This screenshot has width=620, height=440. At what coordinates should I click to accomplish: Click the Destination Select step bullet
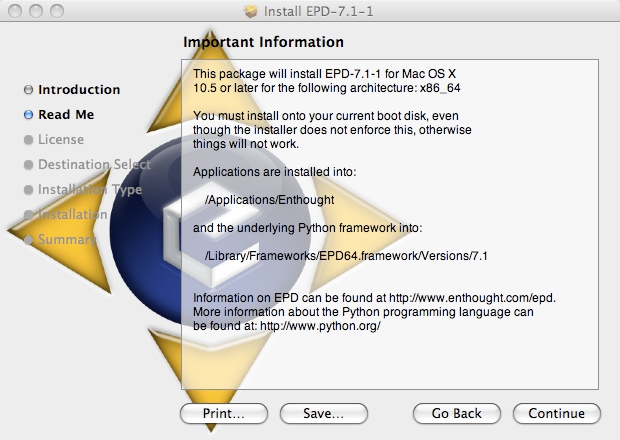point(28,164)
